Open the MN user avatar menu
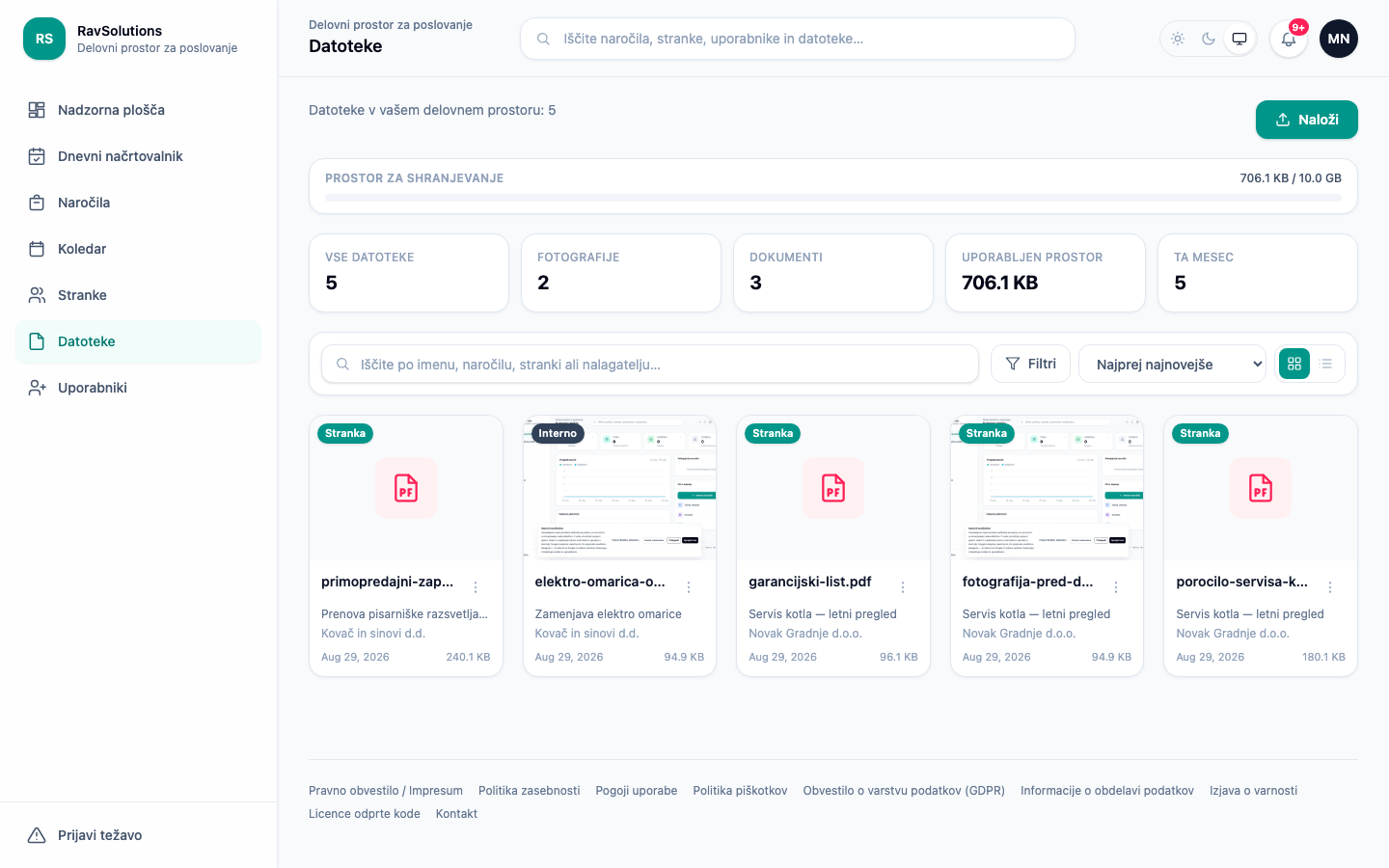1389x868 pixels. tap(1339, 39)
